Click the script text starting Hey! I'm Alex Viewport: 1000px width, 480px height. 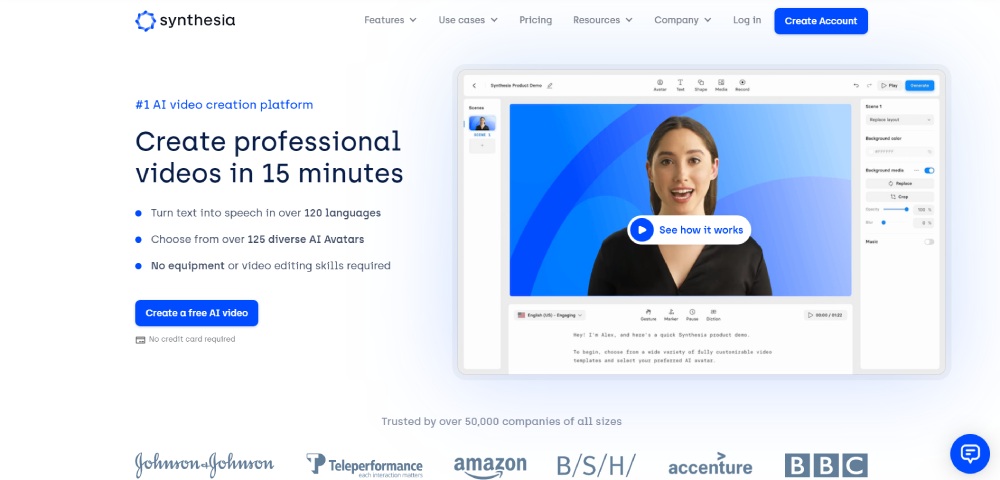point(661,335)
